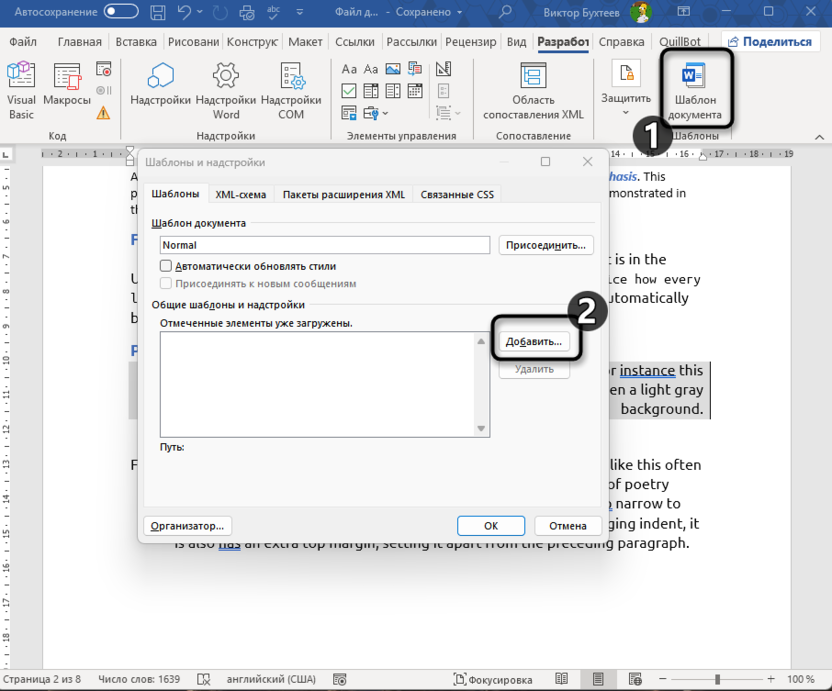Expand the Protect (Защитить) dropdown

[626, 111]
